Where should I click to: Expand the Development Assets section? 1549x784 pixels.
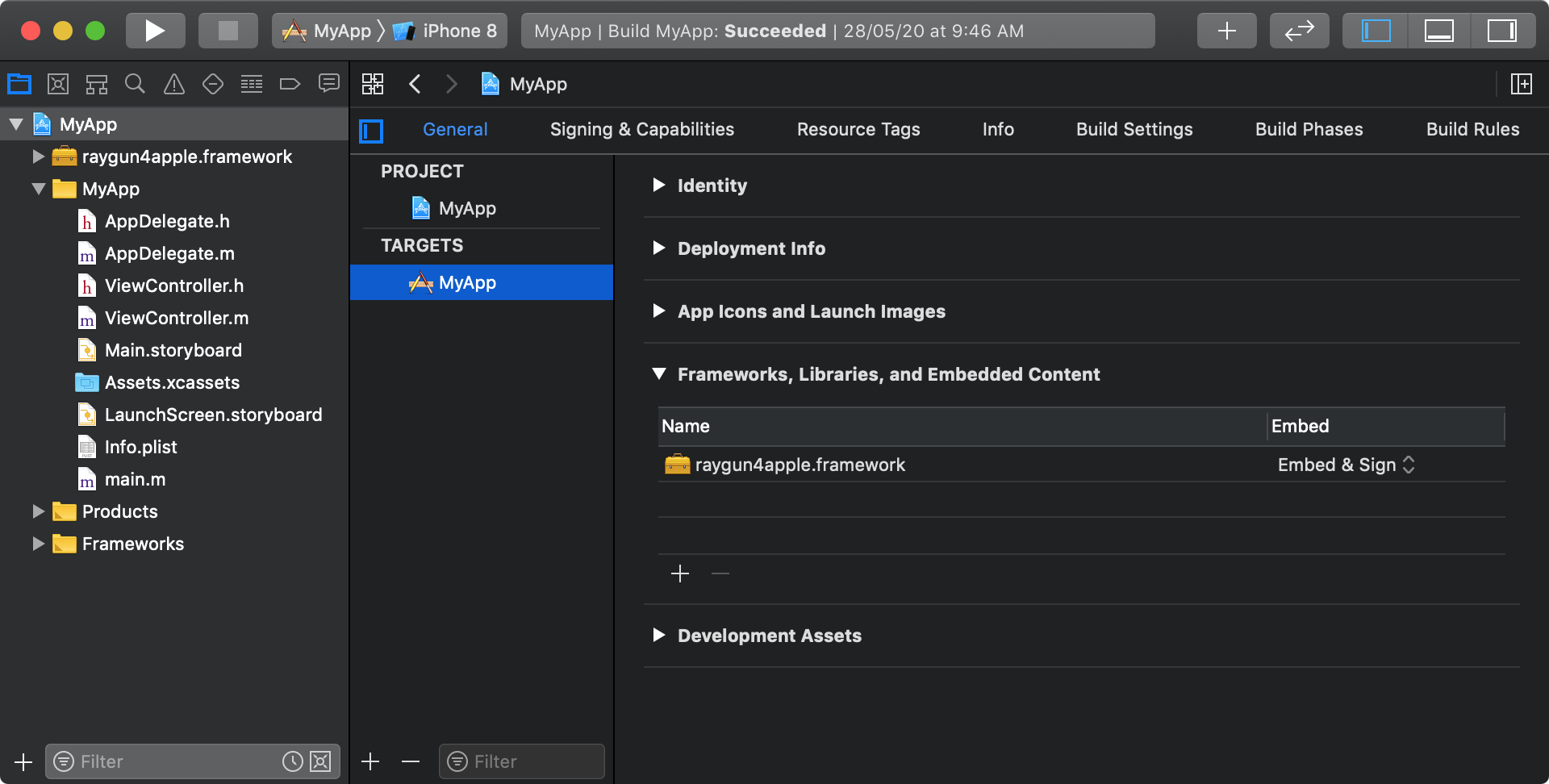pos(659,635)
